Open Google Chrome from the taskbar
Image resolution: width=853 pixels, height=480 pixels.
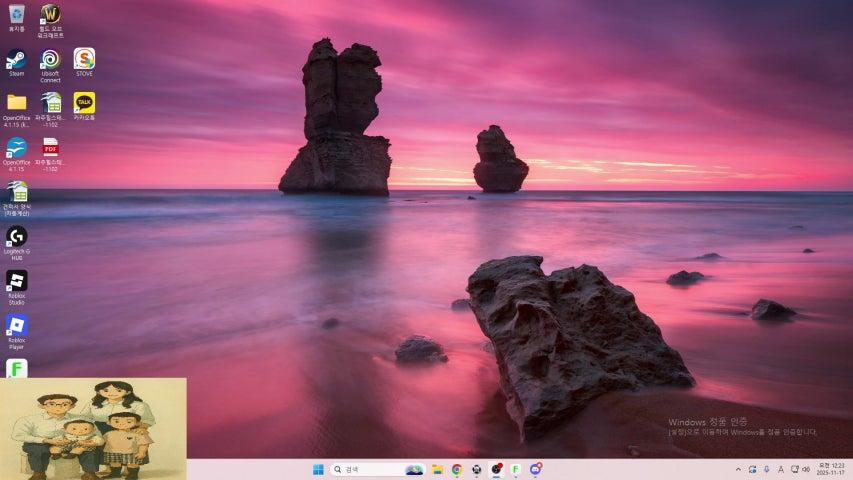(456, 469)
